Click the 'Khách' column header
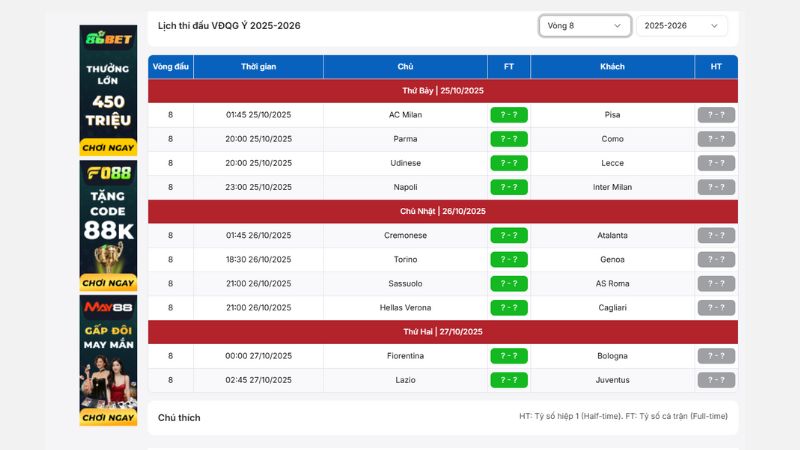Screen dimensions: 800x450 pyautogui.click(x=612, y=67)
